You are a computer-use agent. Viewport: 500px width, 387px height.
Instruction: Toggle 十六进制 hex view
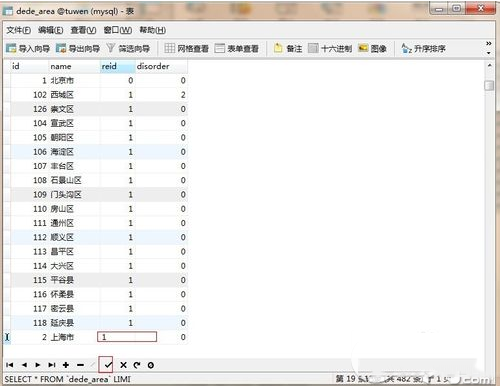pyautogui.click(x=330, y=49)
